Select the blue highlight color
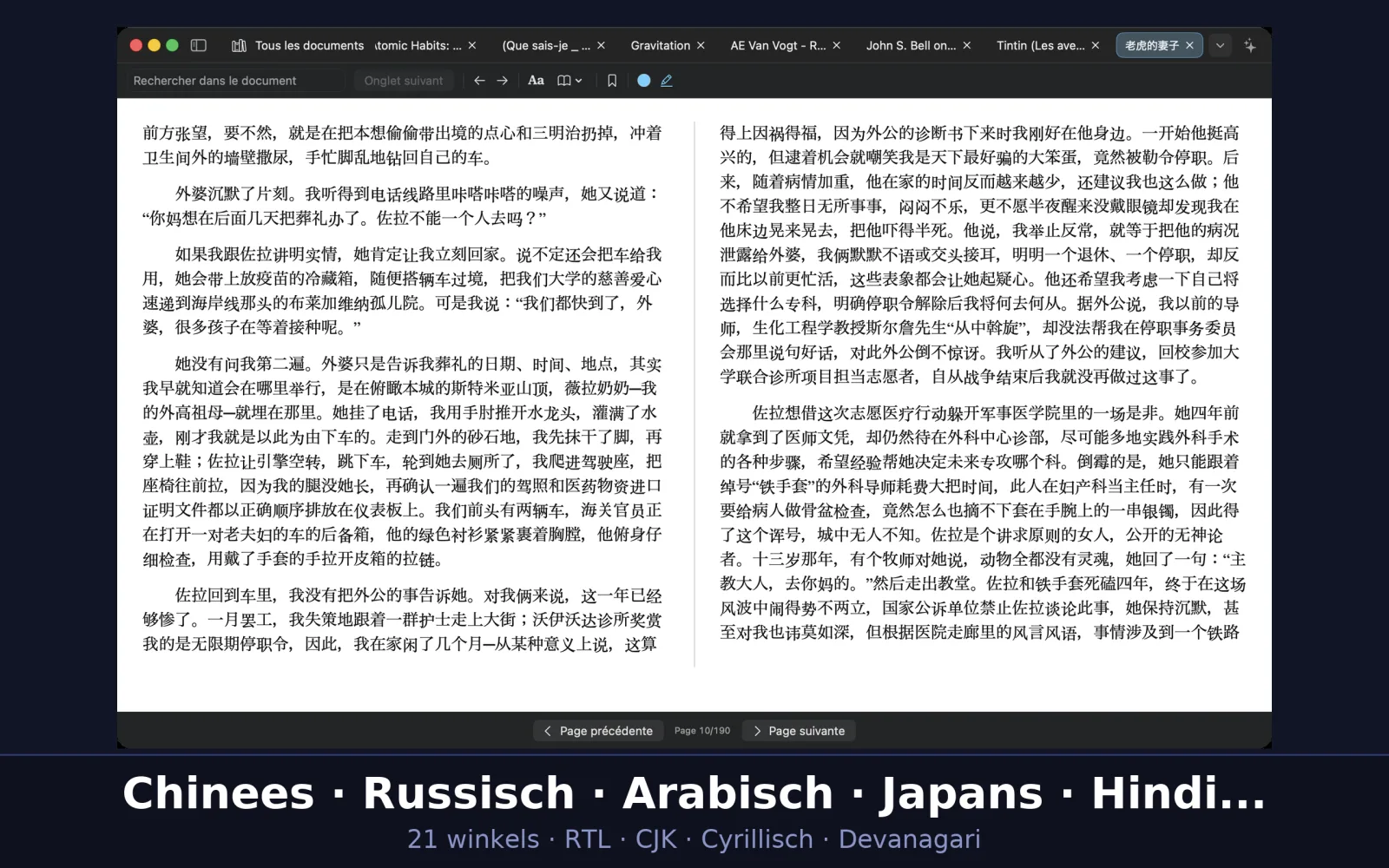The image size is (1389, 868). pos(644,80)
